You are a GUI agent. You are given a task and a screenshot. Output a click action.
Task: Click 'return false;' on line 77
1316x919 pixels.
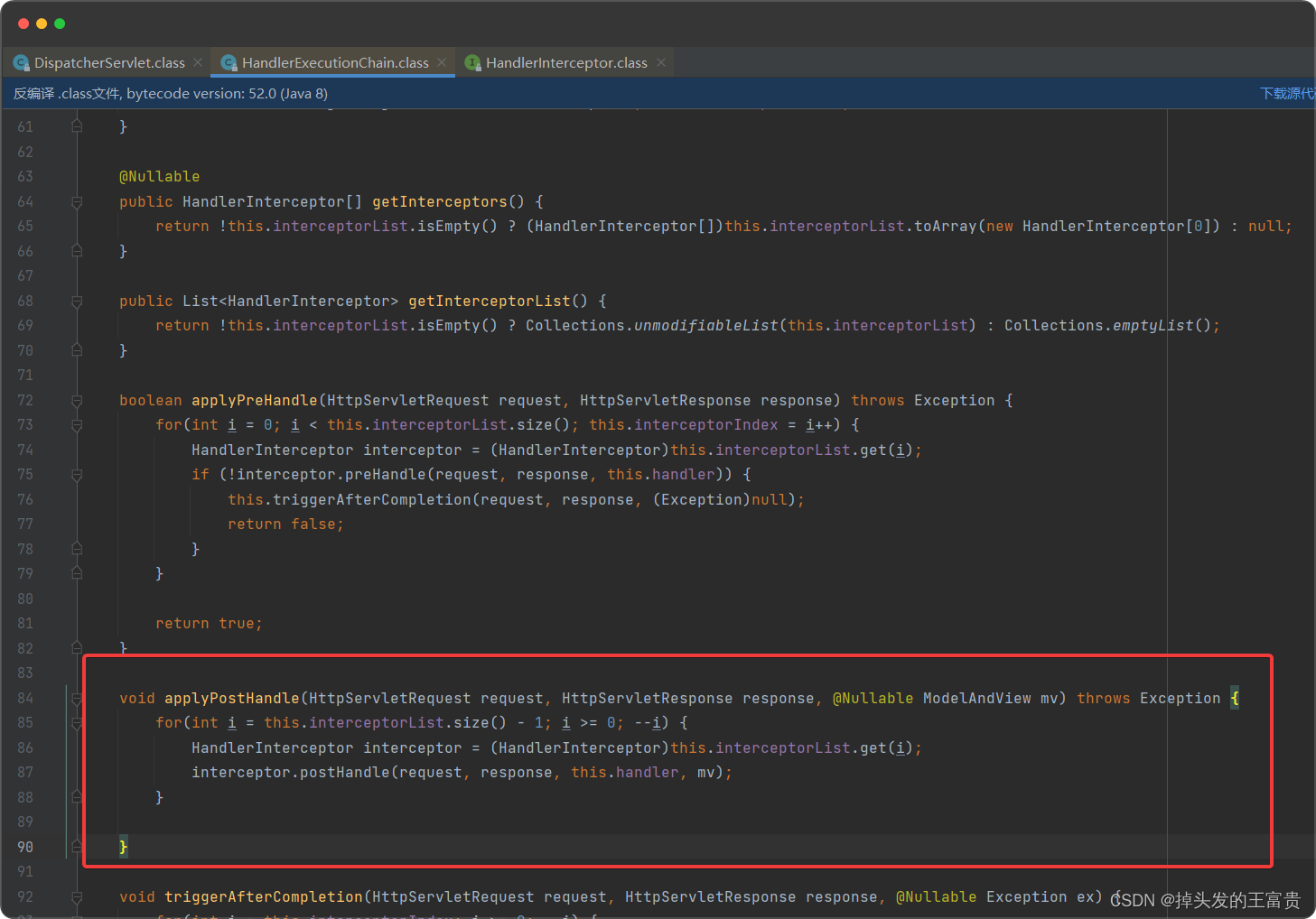(285, 524)
